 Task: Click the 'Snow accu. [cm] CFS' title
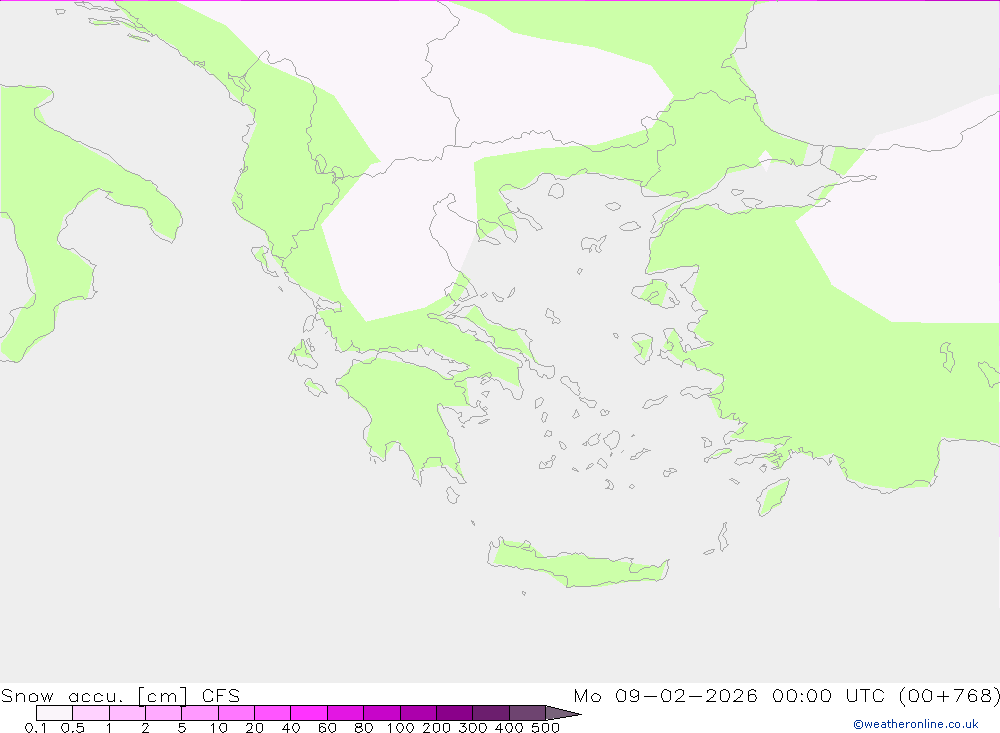tap(121, 695)
